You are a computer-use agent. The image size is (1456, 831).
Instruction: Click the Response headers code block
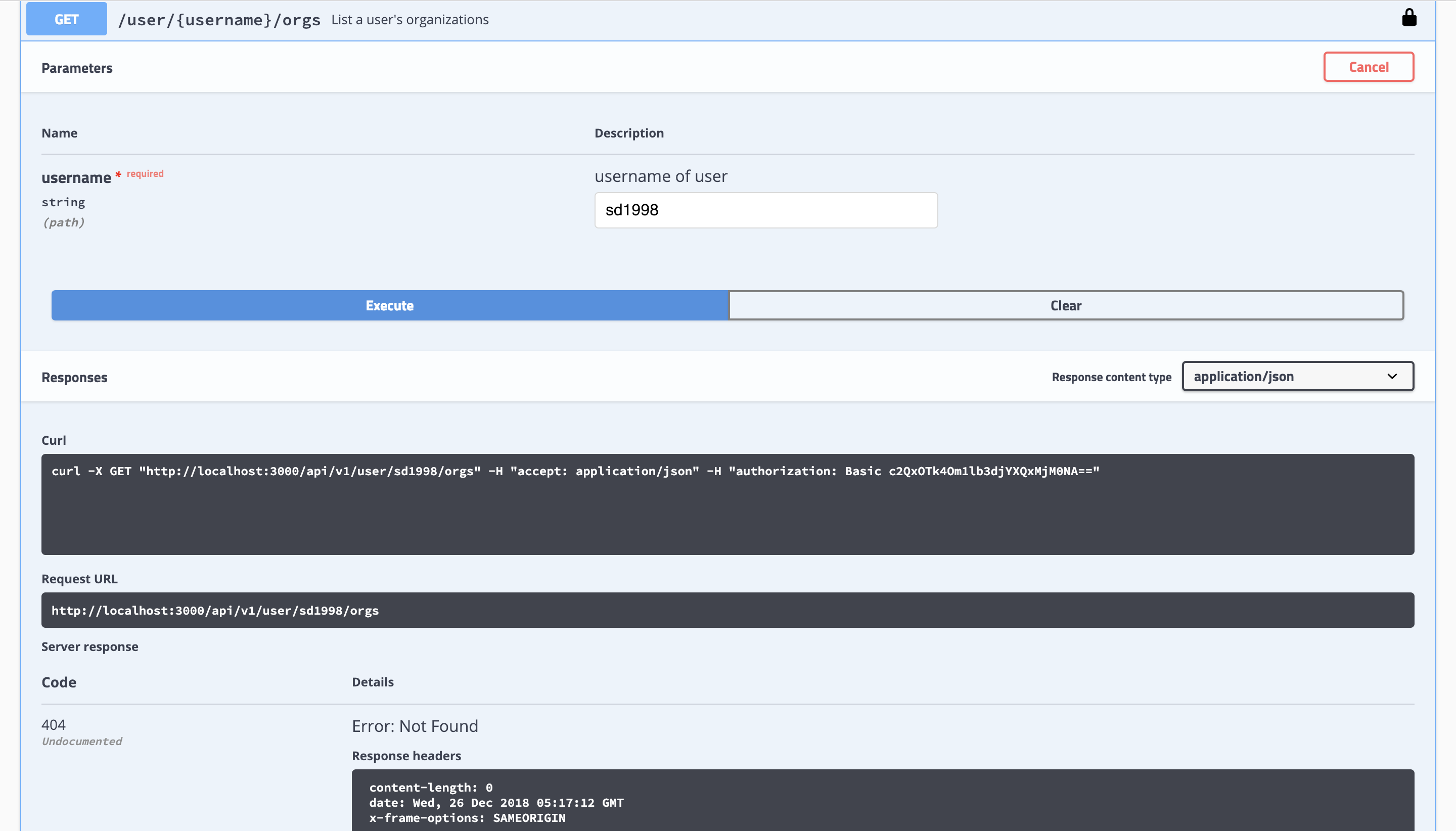(882, 801)
